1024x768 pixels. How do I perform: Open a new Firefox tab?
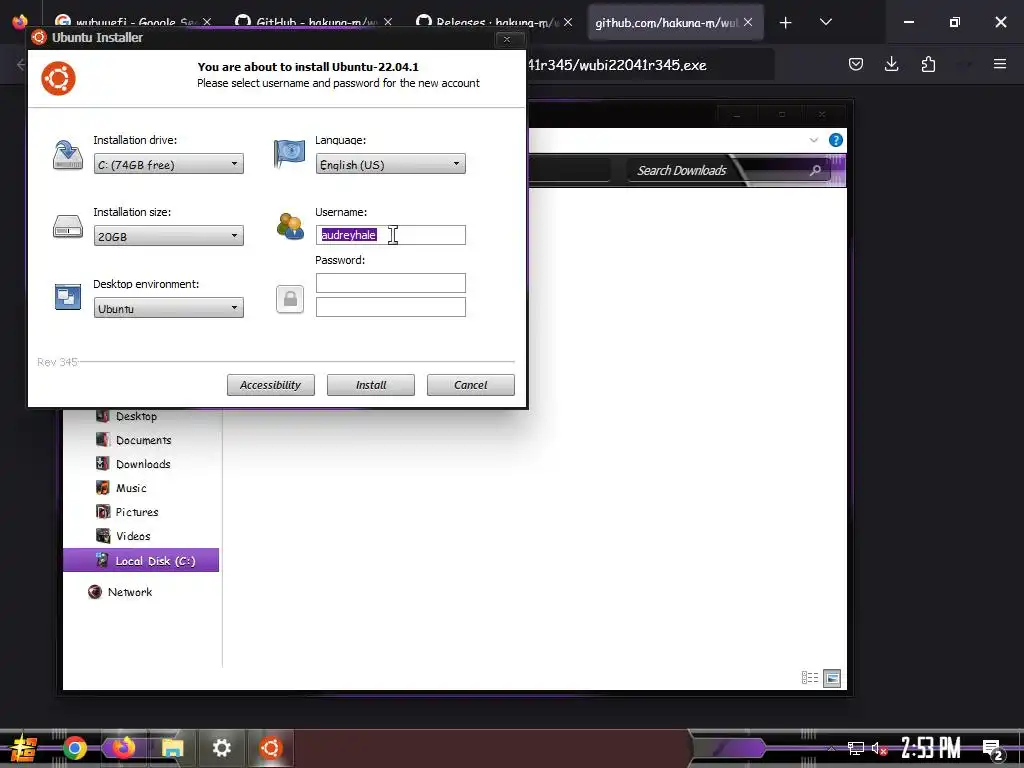[786, 23]
